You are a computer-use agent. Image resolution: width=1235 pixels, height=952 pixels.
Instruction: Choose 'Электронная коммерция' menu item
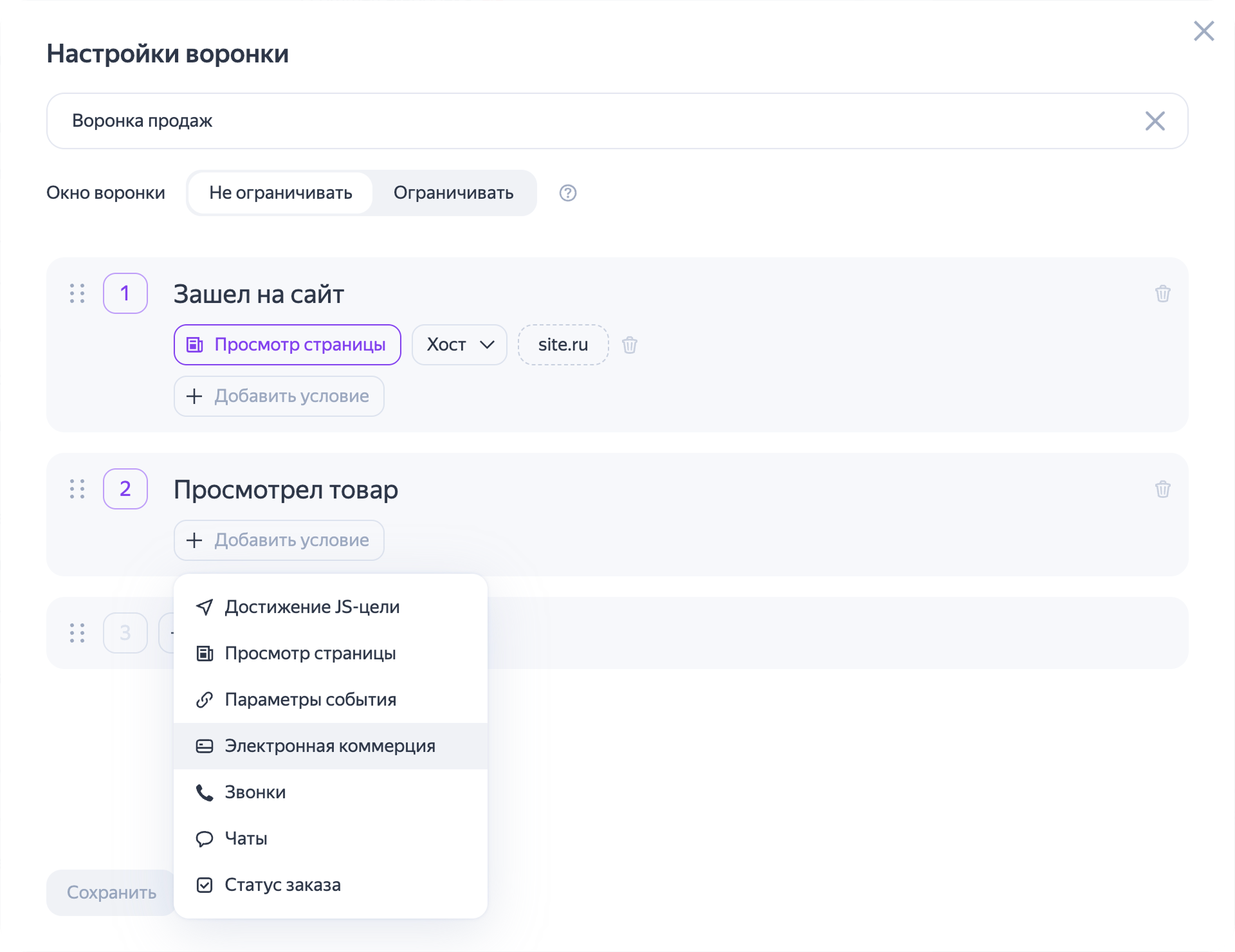point(331,746)
